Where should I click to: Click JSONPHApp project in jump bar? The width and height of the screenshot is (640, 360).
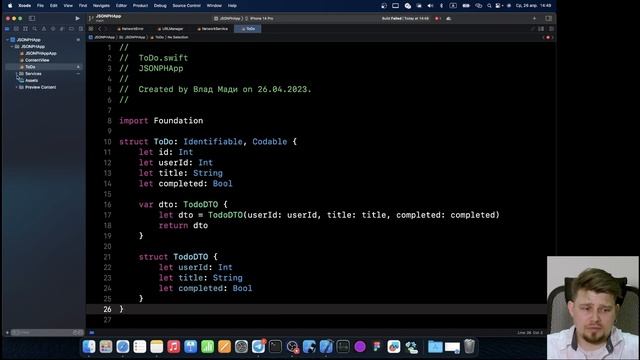pyautogui.click(x=102, y=37)
